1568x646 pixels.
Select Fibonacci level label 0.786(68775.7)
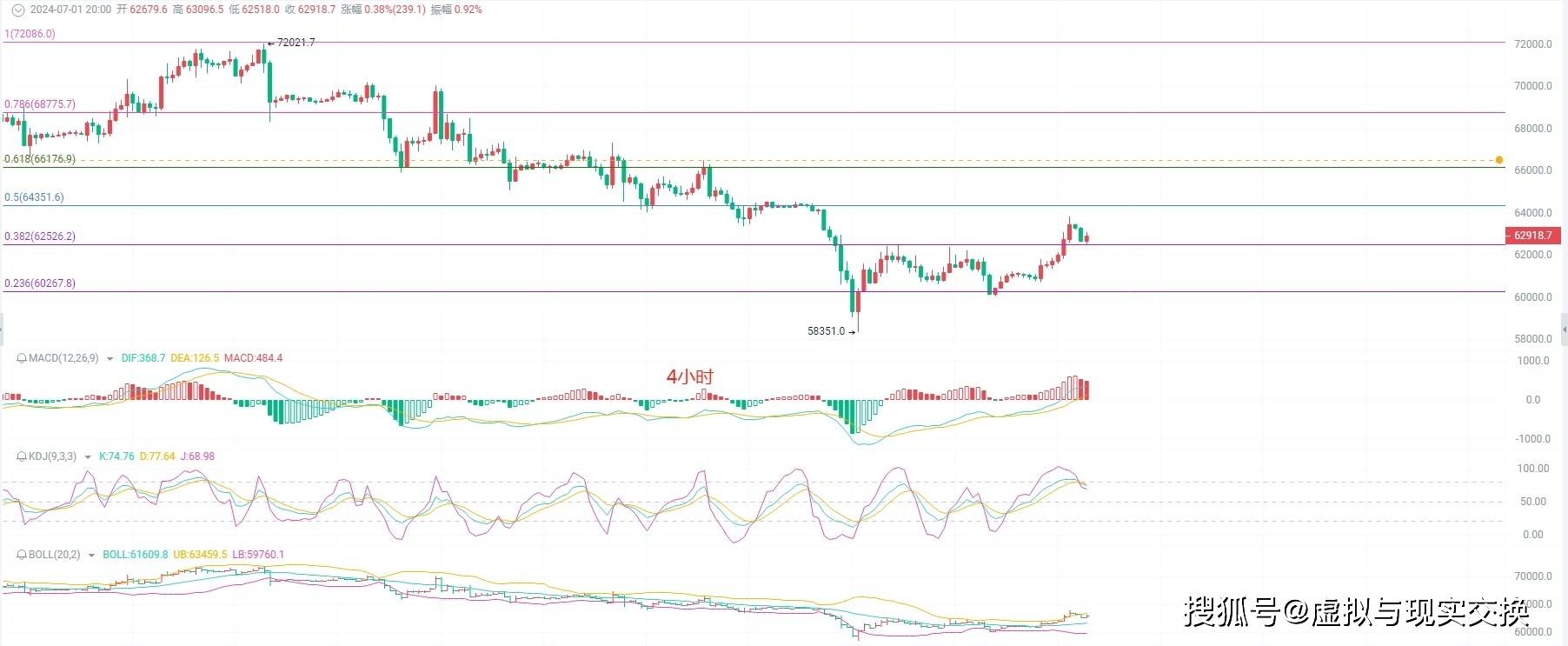(x=40, y=104)
